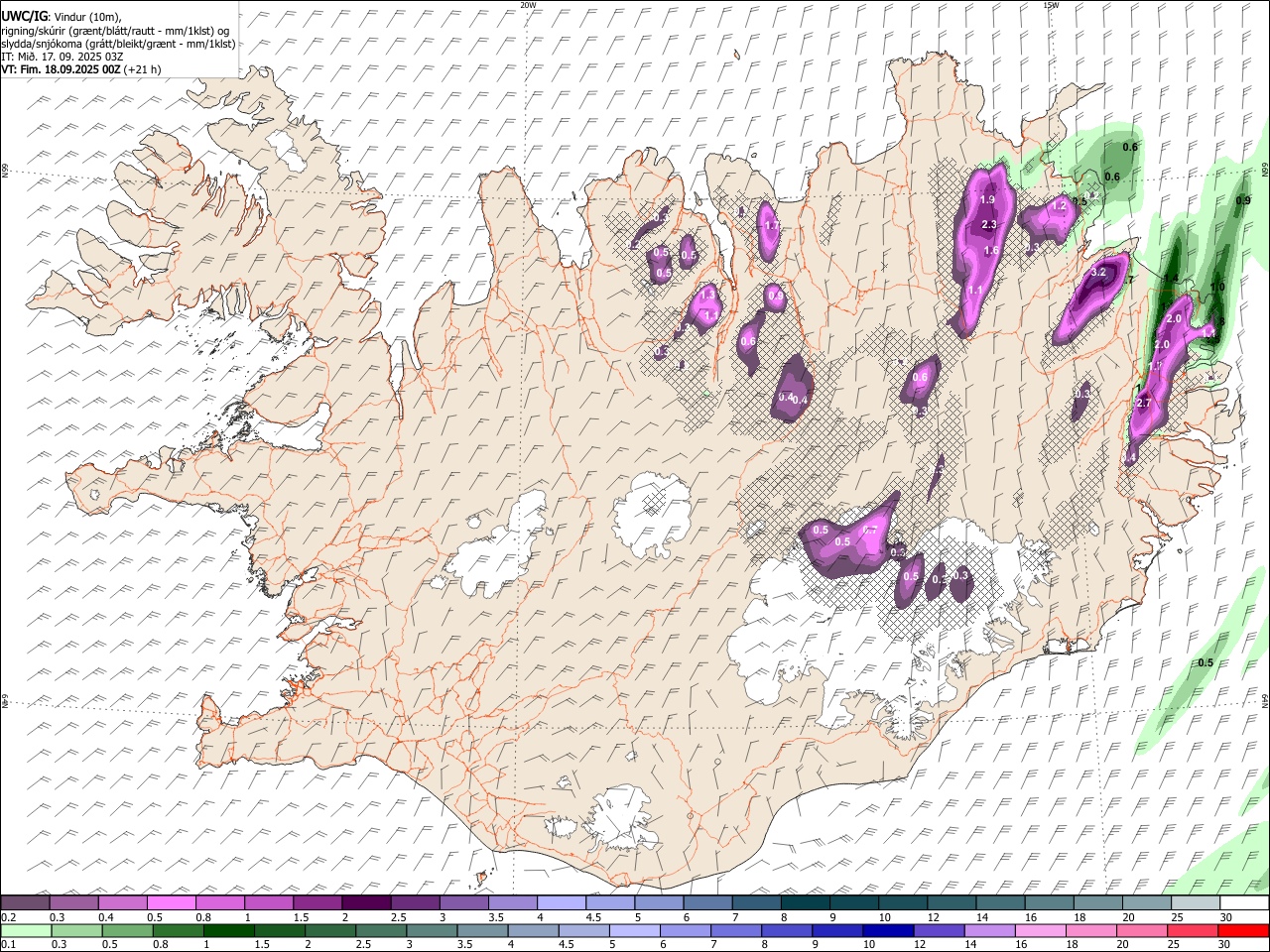Click the grey-green 3–3.5 rain legend swatch

point(433,931)
